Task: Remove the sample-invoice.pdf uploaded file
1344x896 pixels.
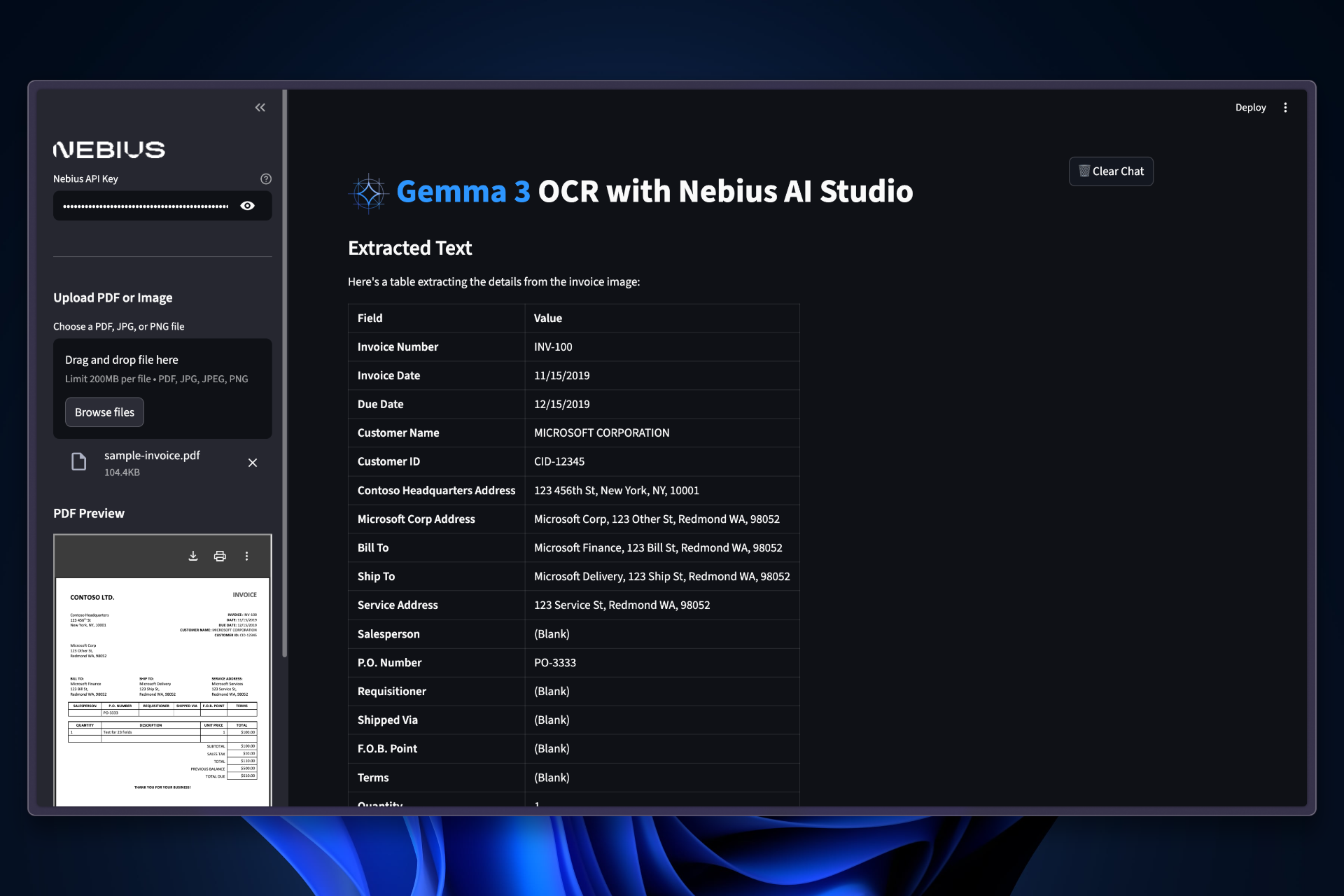Action: (253, 463)
